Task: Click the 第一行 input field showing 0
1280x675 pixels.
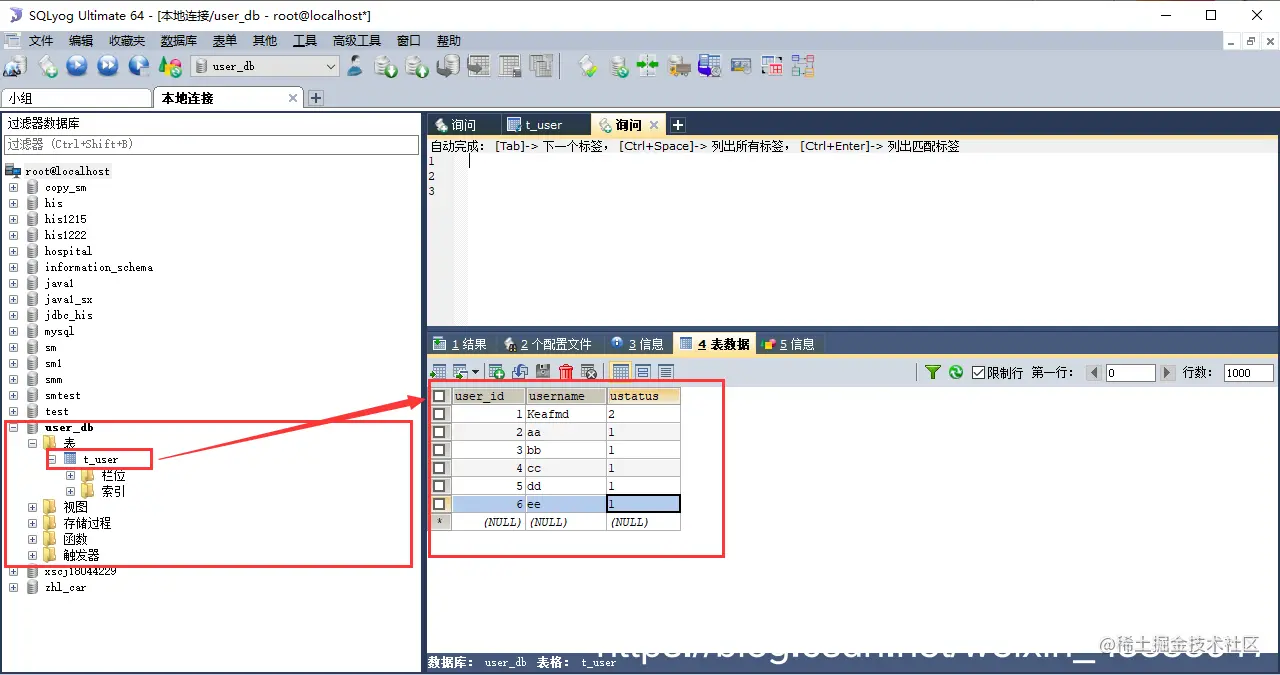Action: pyautogui.click(x=1130, y=372)
